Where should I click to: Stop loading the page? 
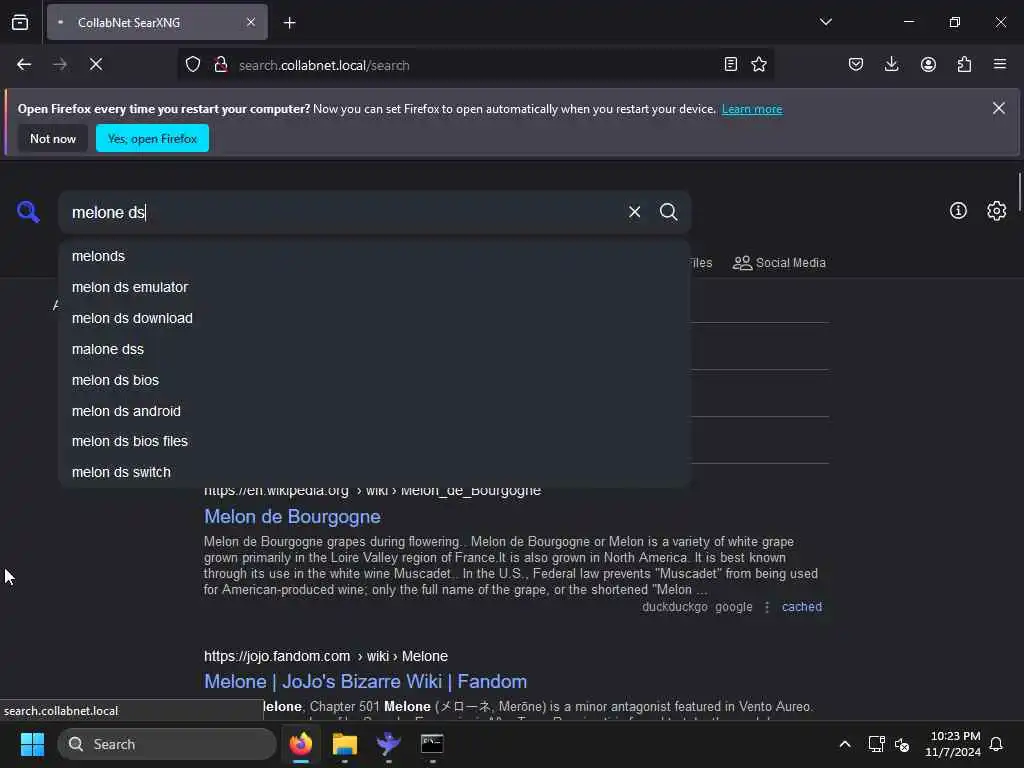[x=96, y=65]
